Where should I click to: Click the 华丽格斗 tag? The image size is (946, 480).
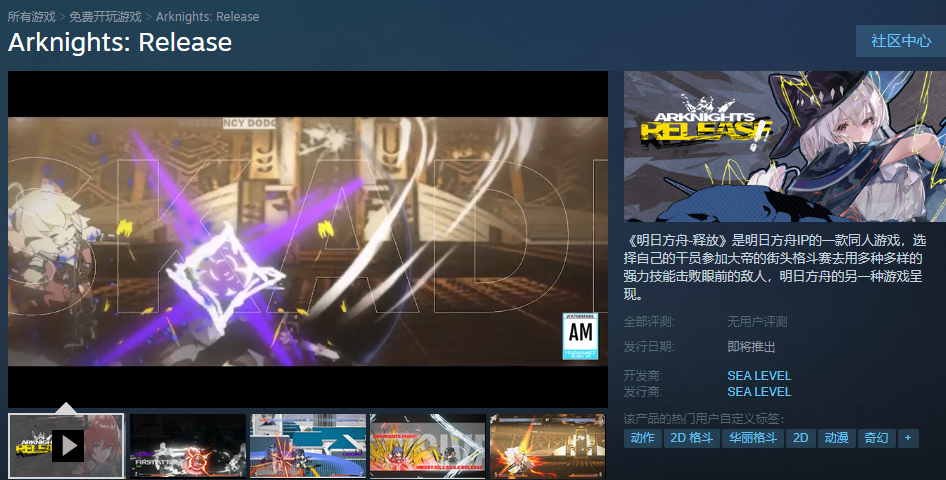click(753, 438)
